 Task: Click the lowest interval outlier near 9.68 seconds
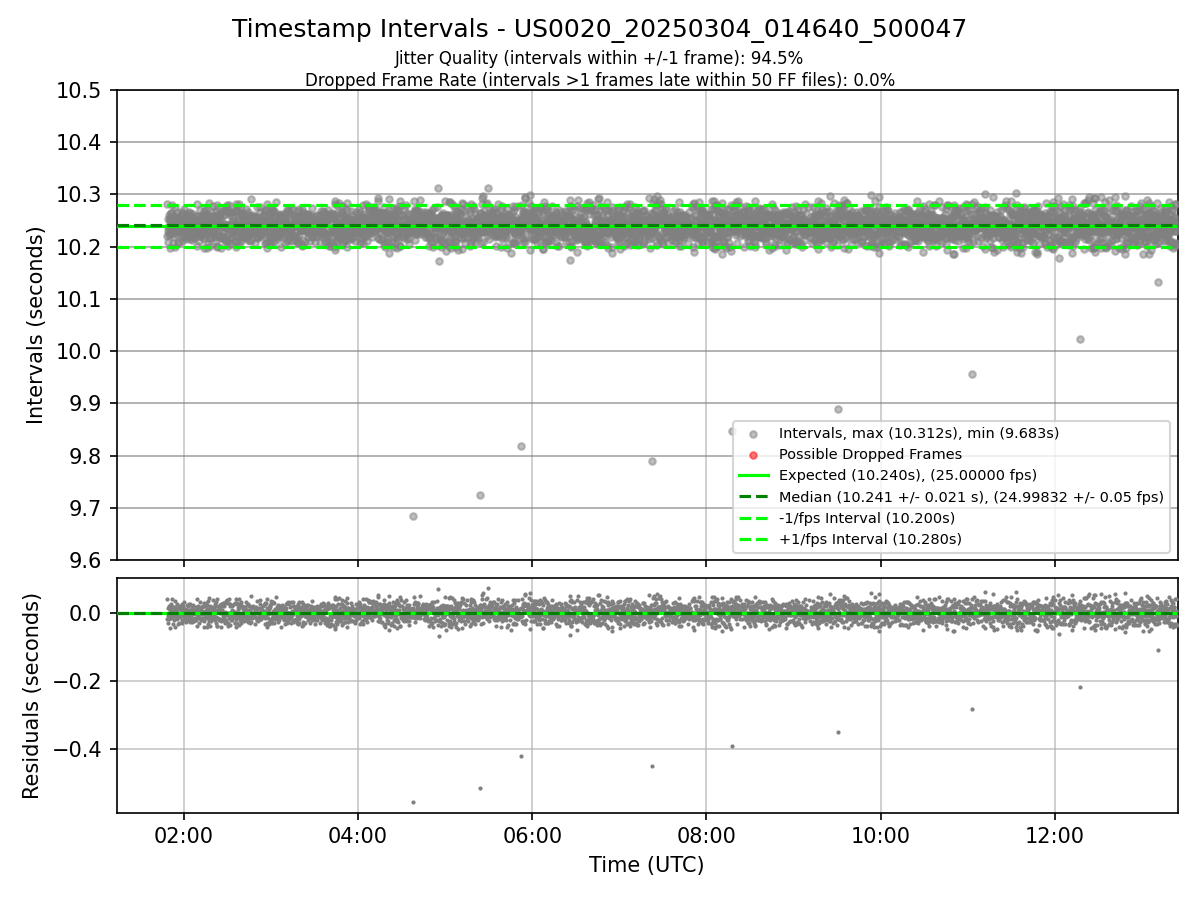[413, 516]
